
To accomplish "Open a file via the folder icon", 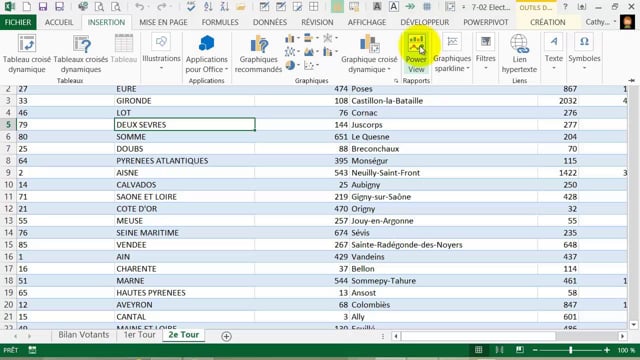I will pyautogui.click(x=241, y=7).
